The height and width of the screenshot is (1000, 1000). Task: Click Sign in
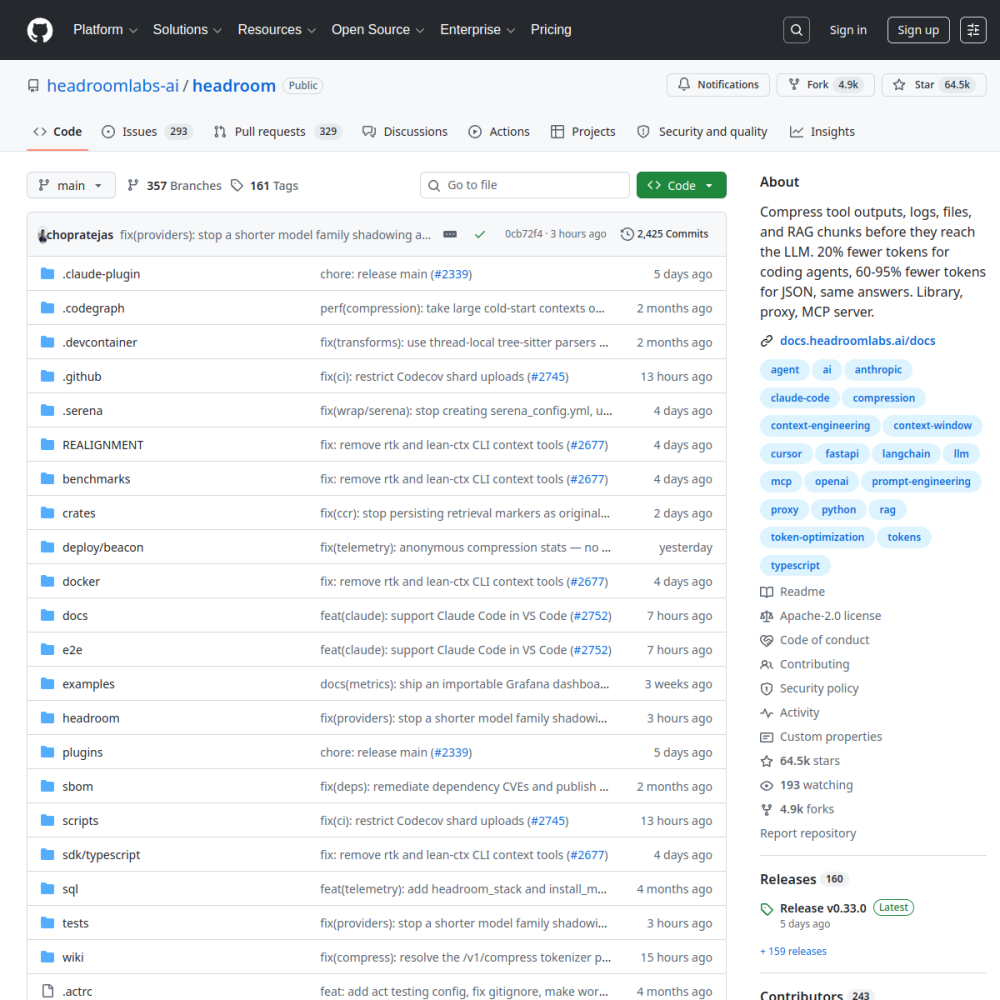pyautogui.click(x=848, y=30)
